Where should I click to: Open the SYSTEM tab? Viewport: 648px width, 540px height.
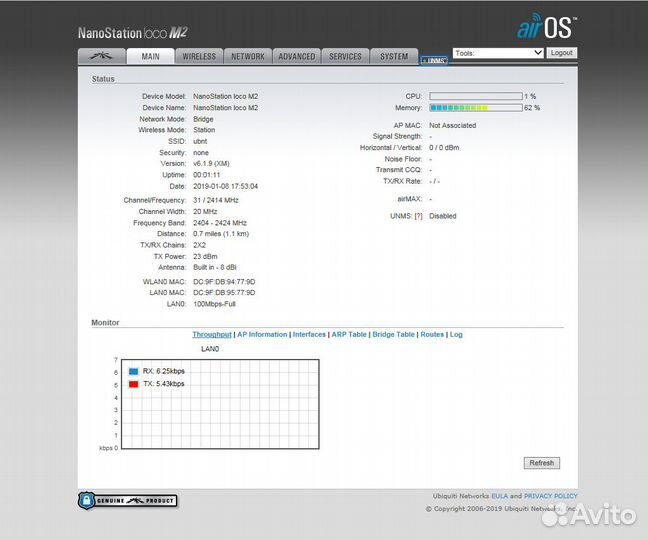394,56
